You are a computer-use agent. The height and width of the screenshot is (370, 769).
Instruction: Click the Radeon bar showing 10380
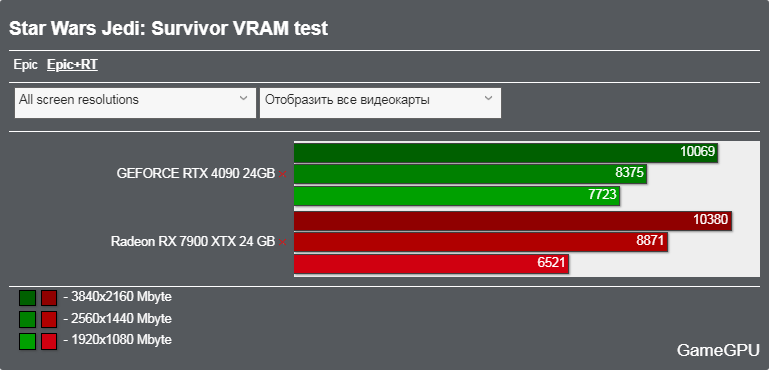pyautogui.click(x=513, y=220)
